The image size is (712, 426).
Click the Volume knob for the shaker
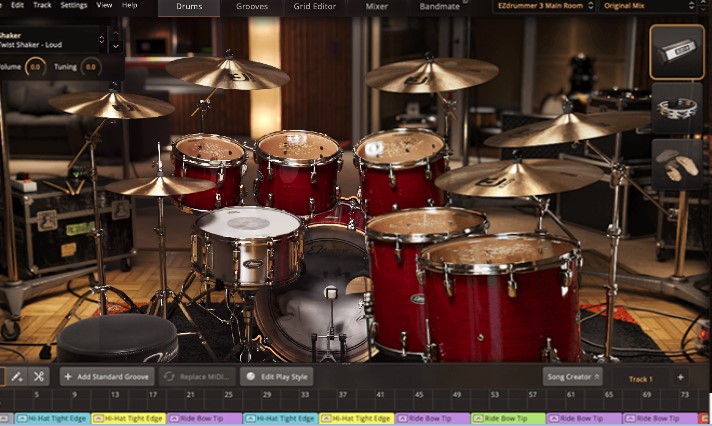(x=35, y=66)
